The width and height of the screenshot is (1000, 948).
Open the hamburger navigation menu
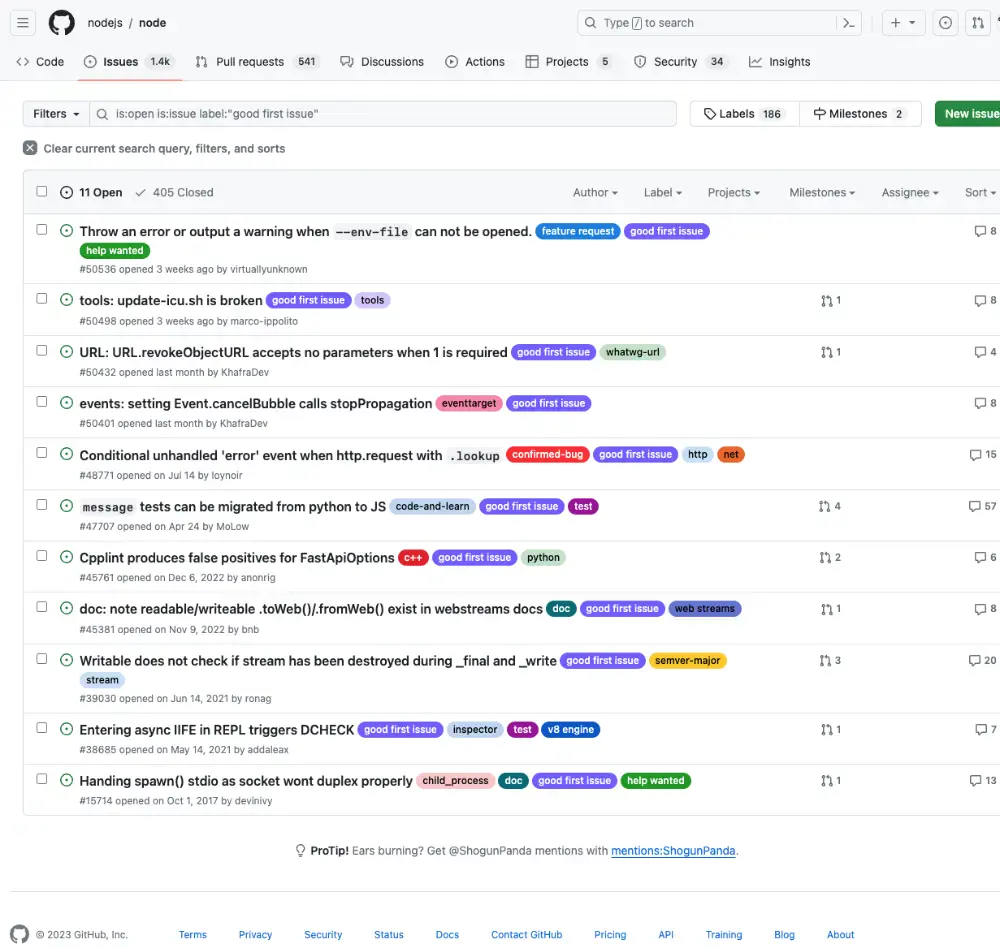point(24,23)
